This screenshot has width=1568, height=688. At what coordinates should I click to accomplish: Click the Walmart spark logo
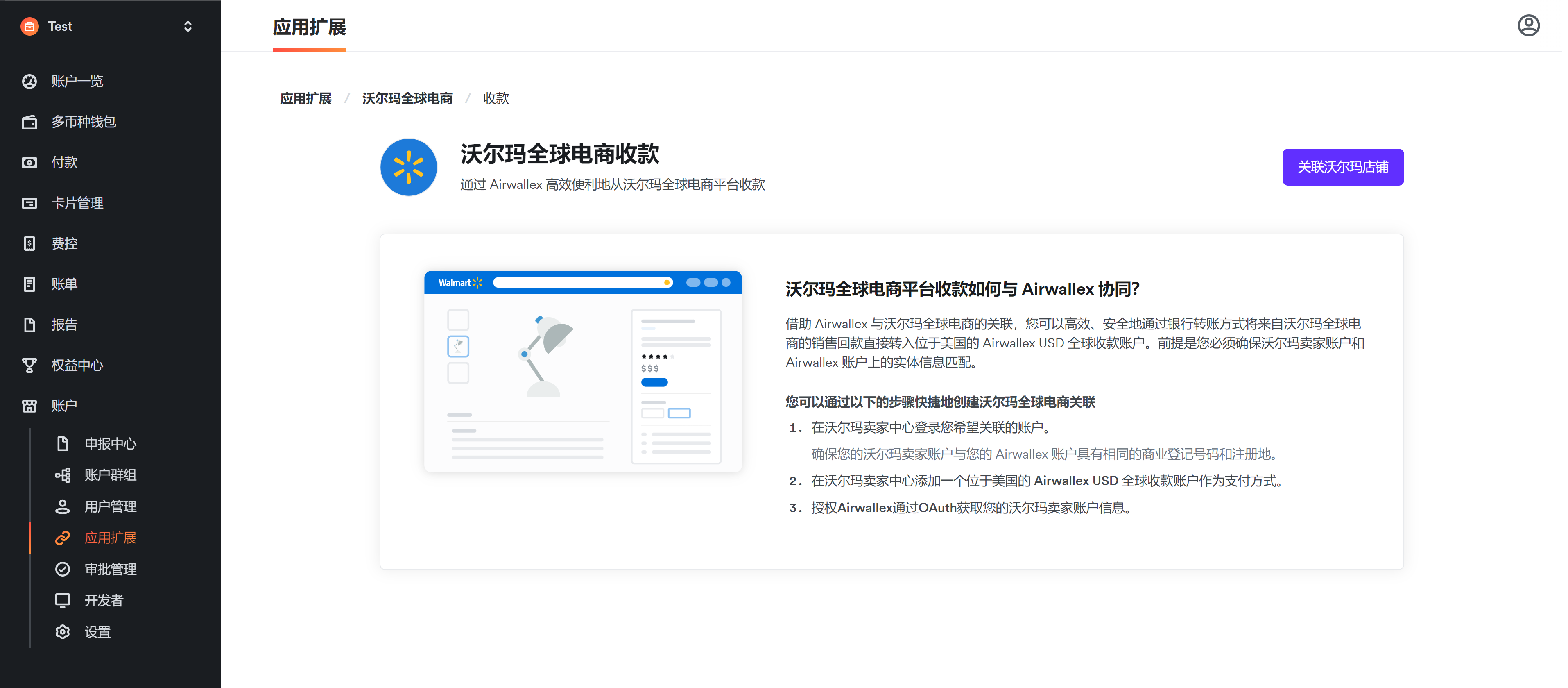[408, 168]
